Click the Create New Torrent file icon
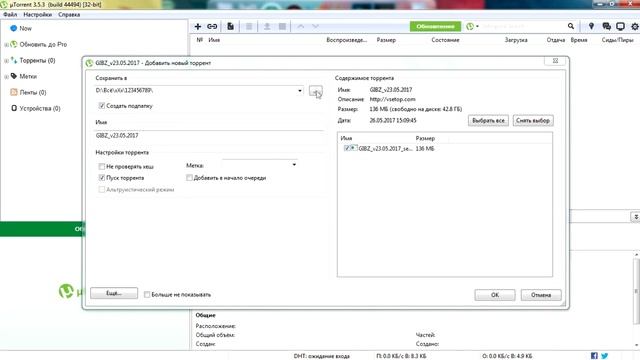This screenshot has width=640, height=360. pos(231,27)
